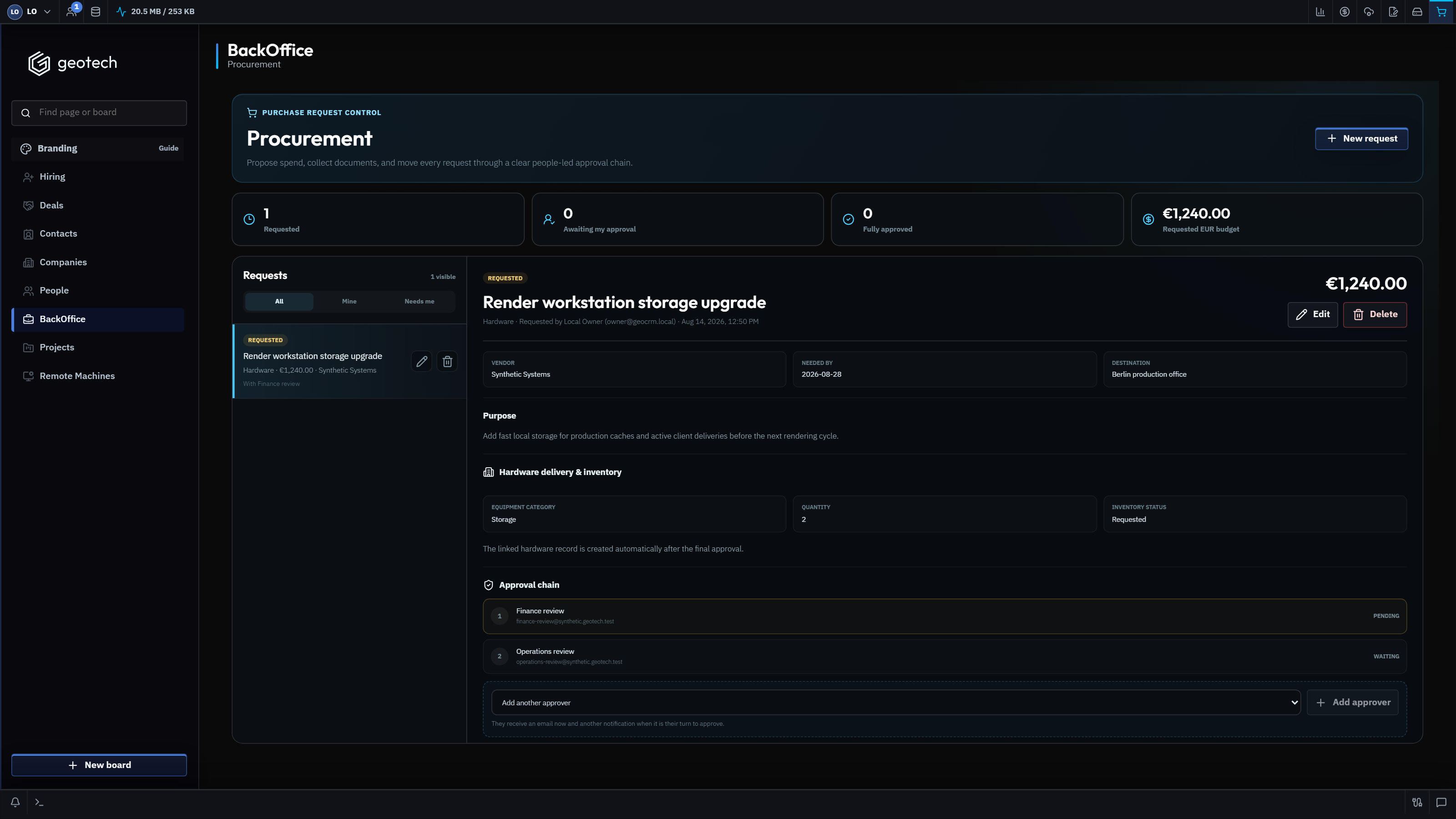
Task: Click the Storage equipment category value
Action: 504,520
